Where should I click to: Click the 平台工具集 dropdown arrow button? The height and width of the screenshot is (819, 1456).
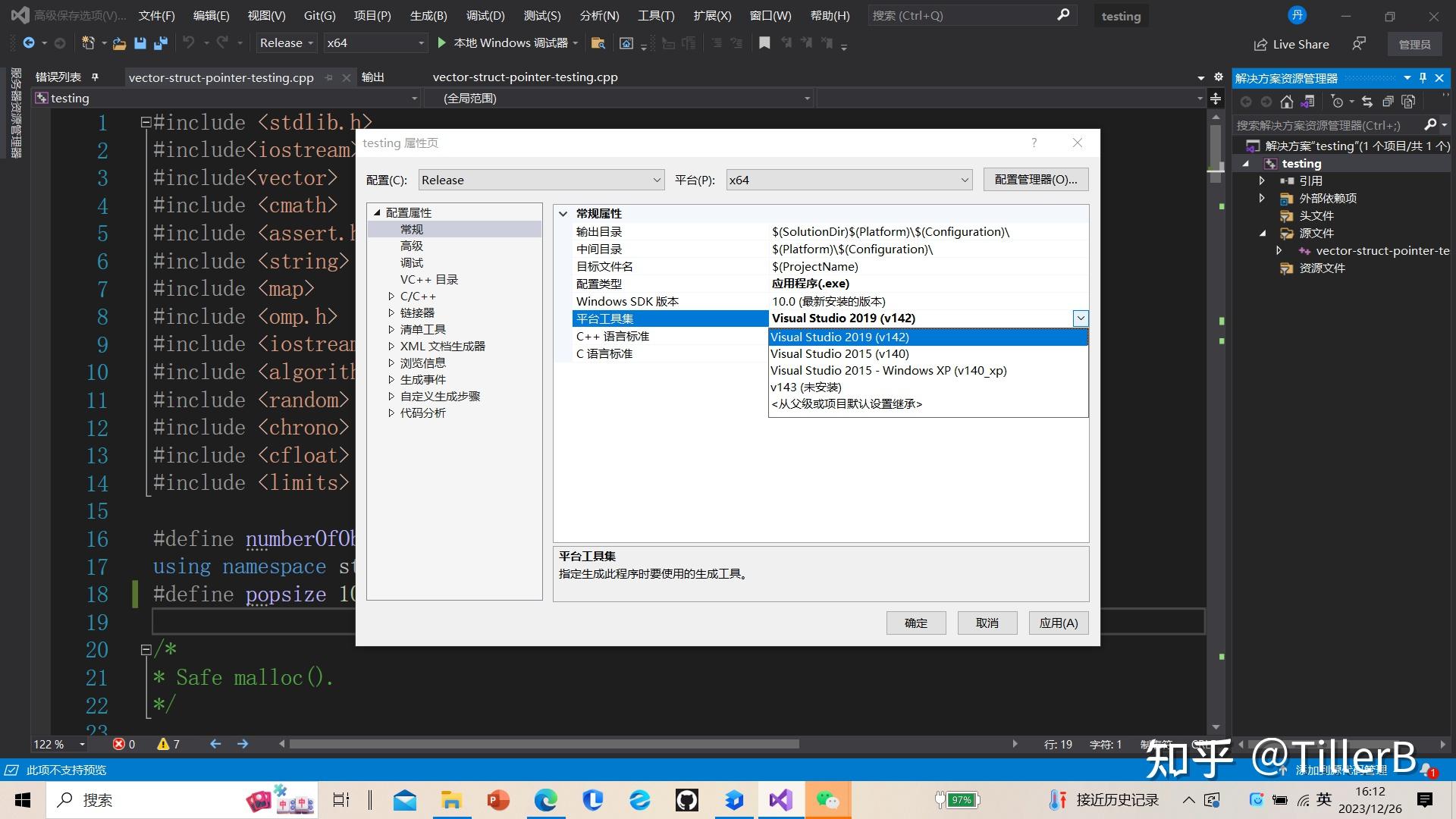[1081, 318]
